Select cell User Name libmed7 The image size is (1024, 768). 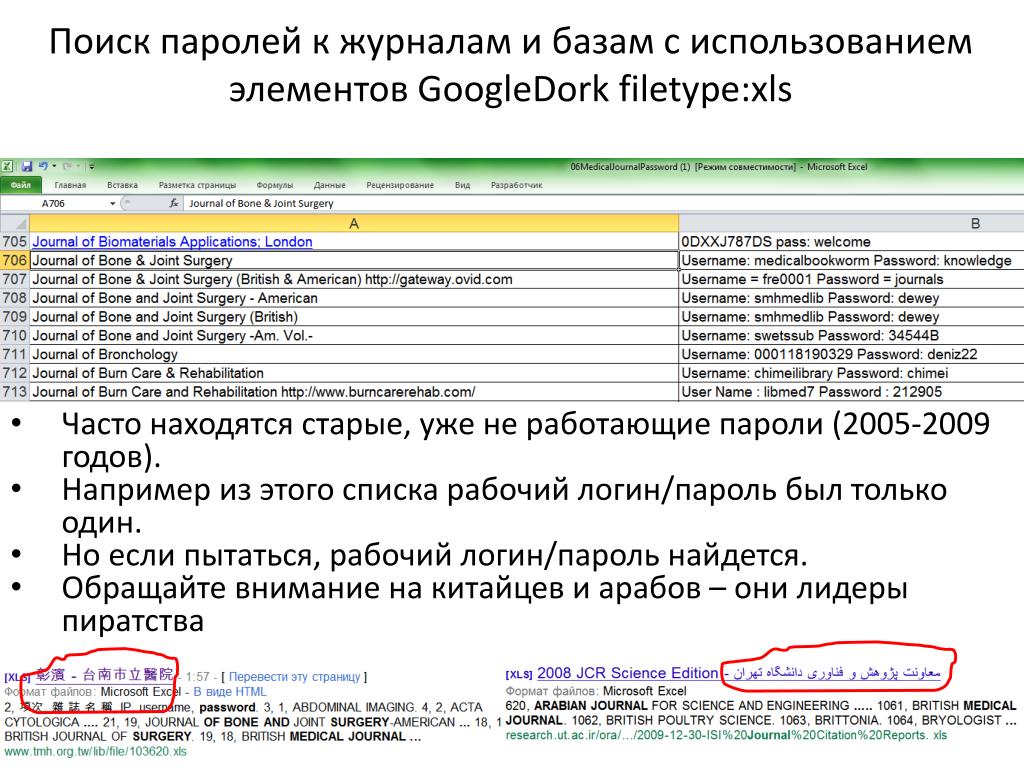pos(852,392)
